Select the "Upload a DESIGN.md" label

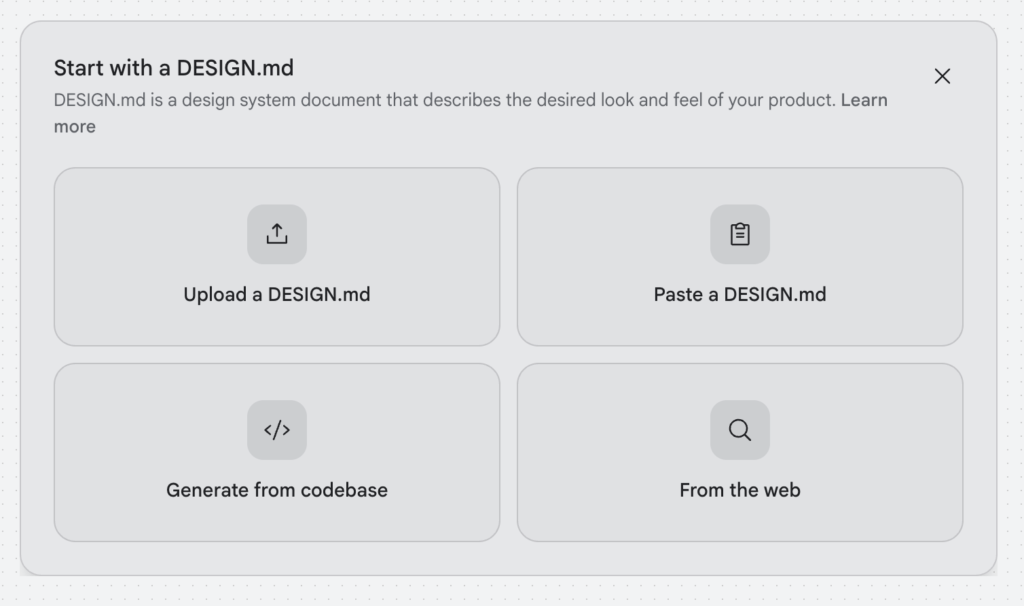click(277, 295)
